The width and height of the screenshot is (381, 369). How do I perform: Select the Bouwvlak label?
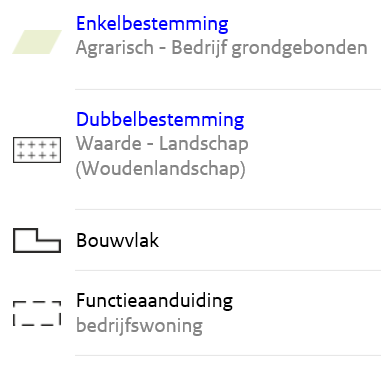(x=117, y=240)
